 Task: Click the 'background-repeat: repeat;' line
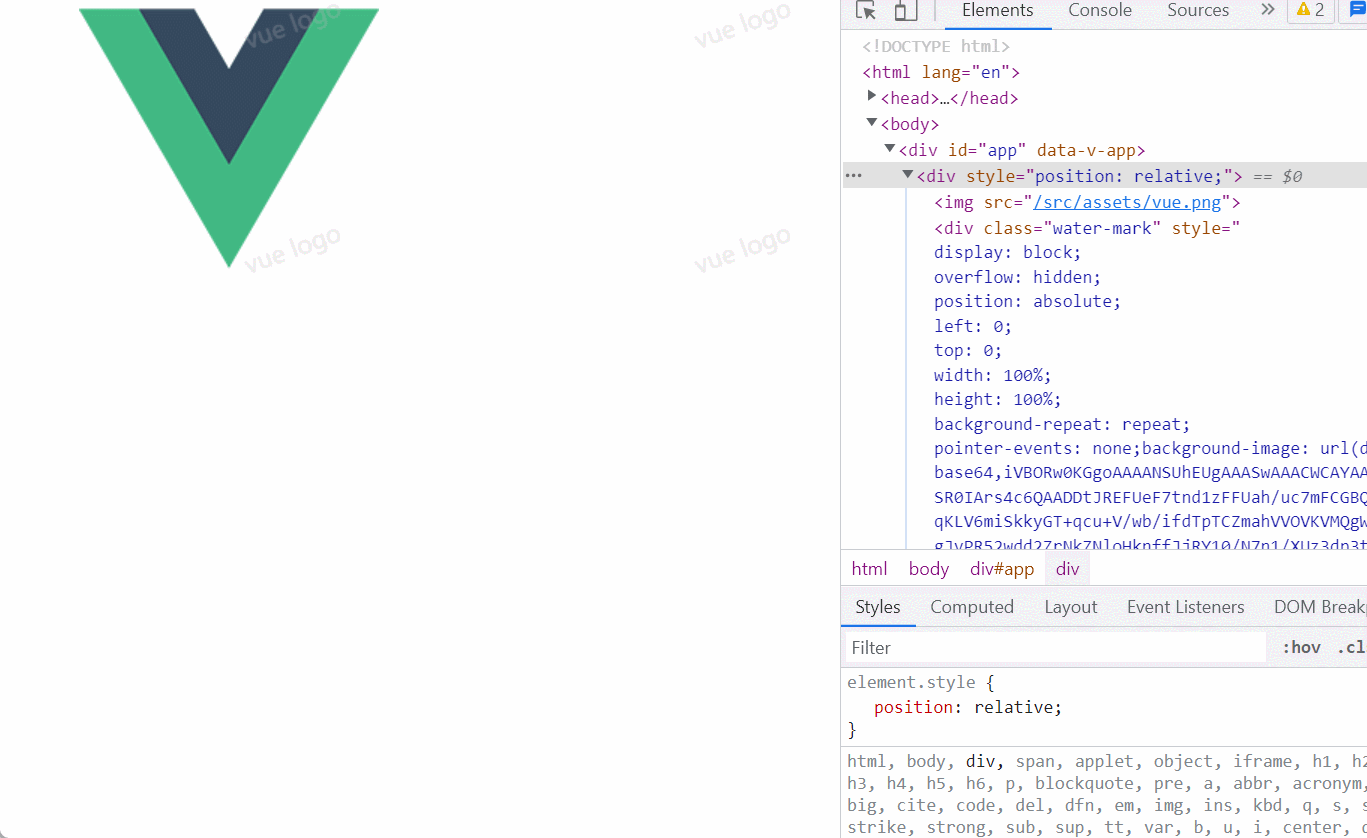click(x=1062, y=425)
